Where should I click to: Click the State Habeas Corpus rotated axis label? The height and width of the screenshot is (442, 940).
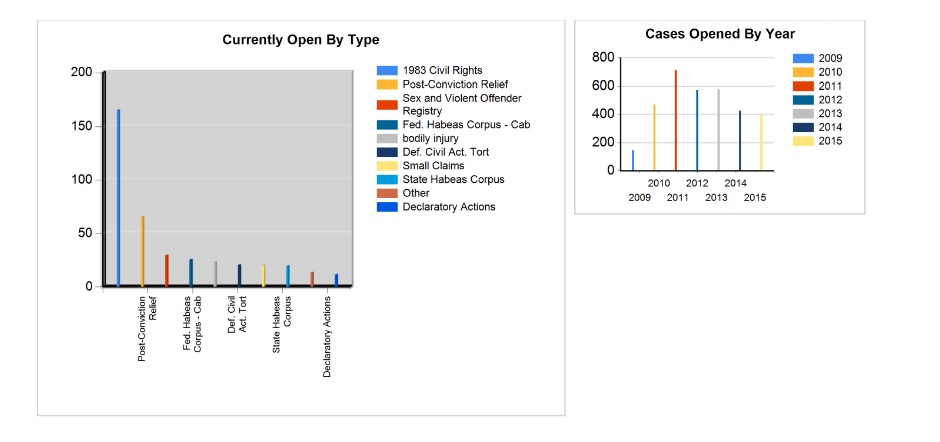[282, 324]
